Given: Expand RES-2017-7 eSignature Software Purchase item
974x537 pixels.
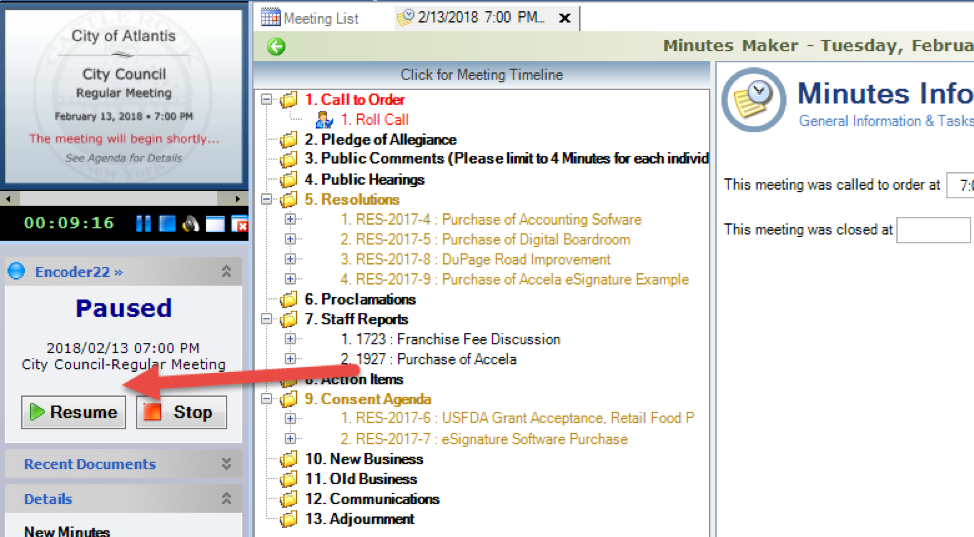Looking at the screenshot, I should (290, 439).
